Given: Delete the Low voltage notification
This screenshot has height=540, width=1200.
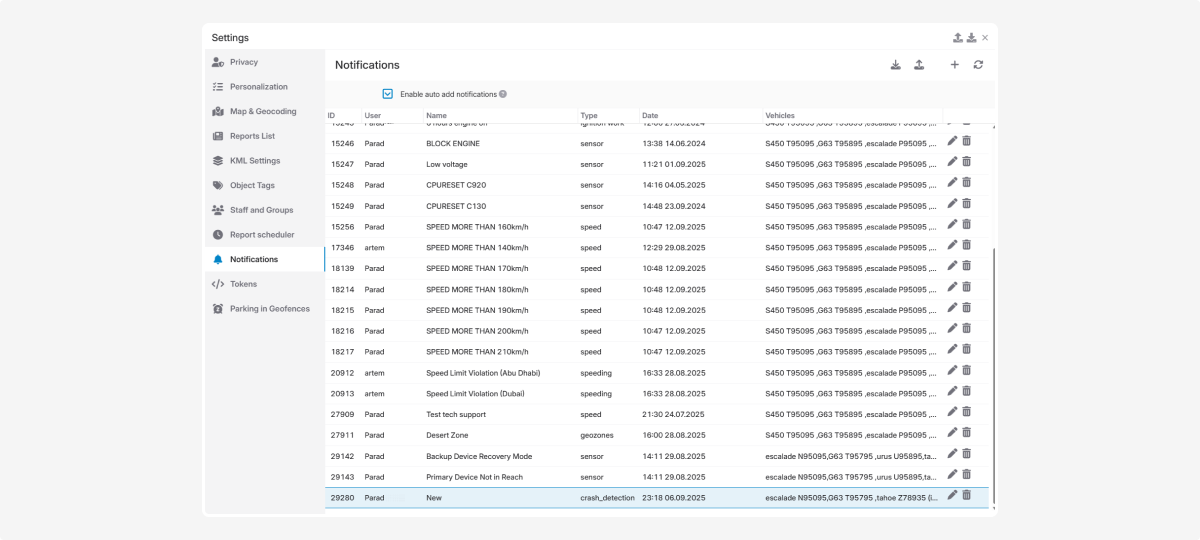Looking at the screenshot, I should coord(967,162).
